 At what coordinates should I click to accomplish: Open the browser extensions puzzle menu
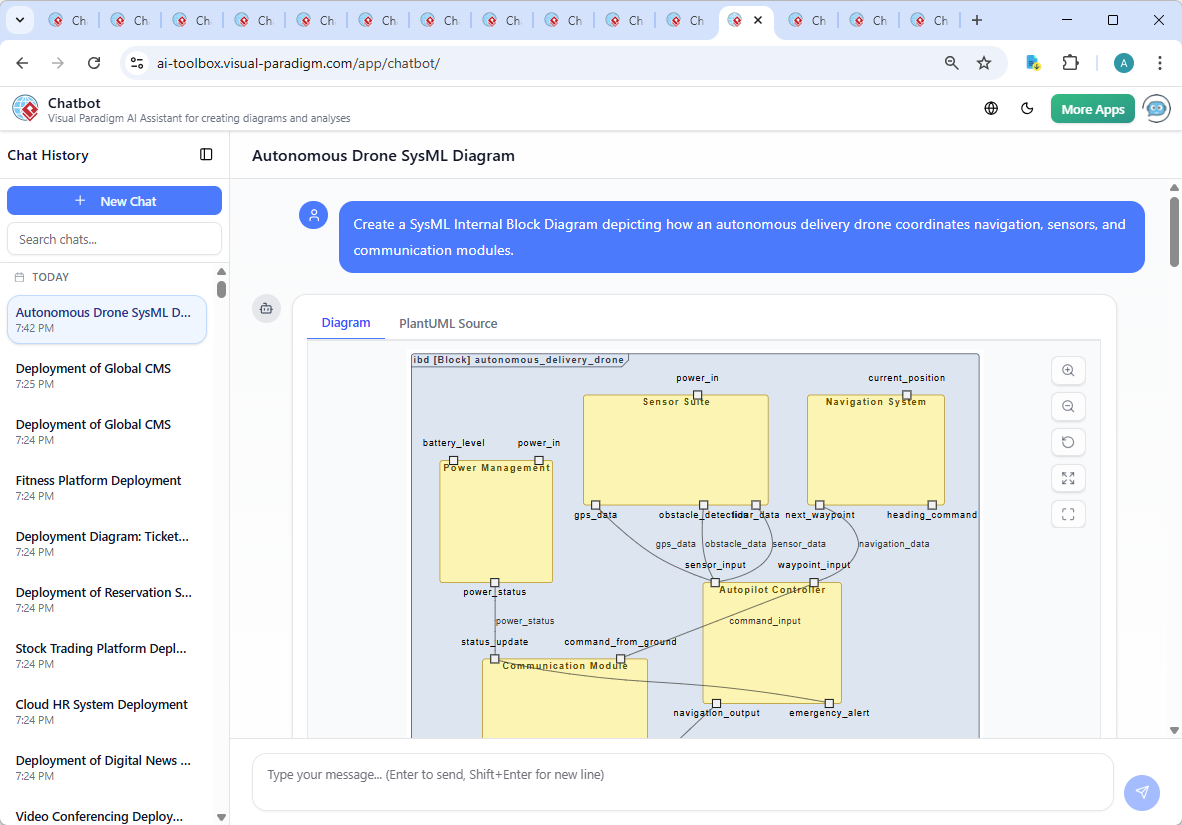(x=1071, y=62)
